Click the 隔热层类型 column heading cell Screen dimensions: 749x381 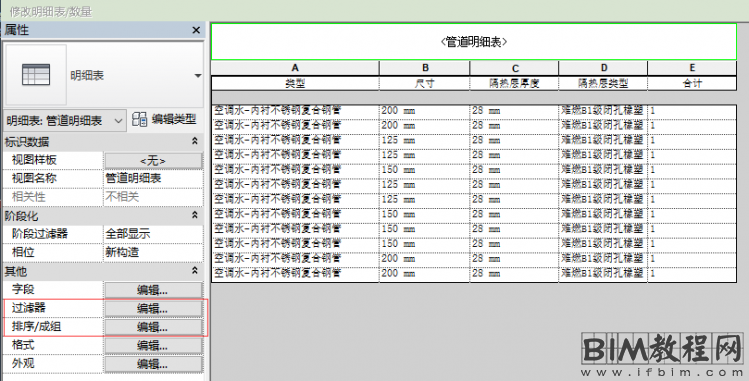[x=603, y=84]
